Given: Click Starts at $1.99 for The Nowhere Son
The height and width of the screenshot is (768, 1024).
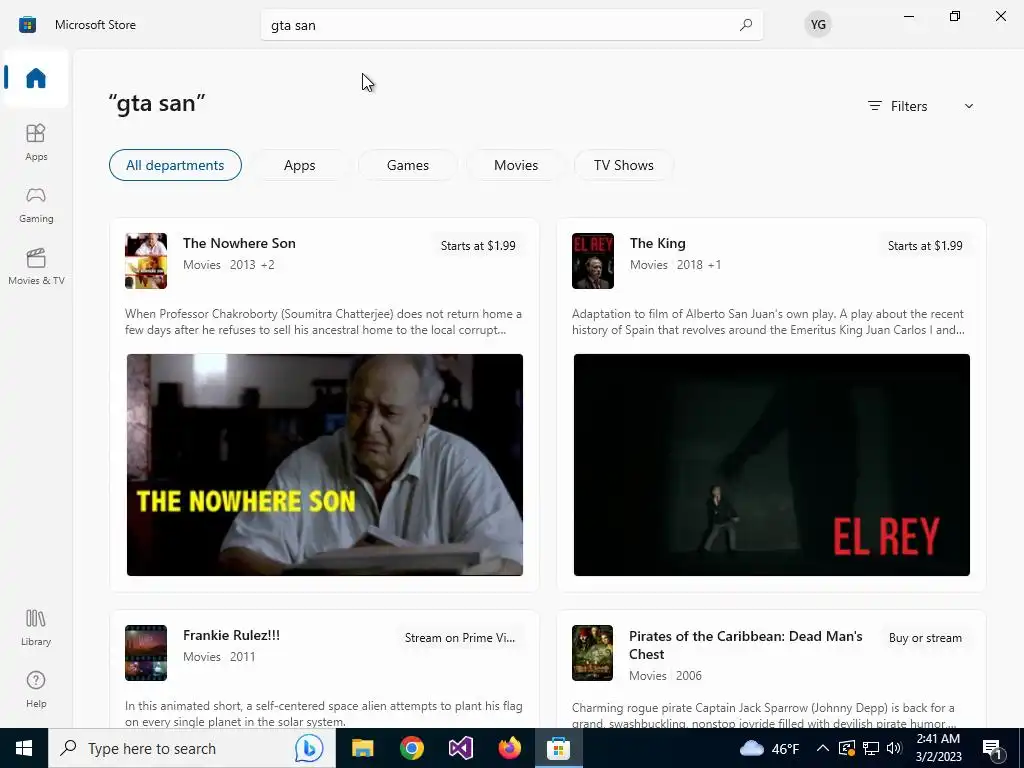Looking at the screenshot, I should pyautogui.click(x=478, y=246).
